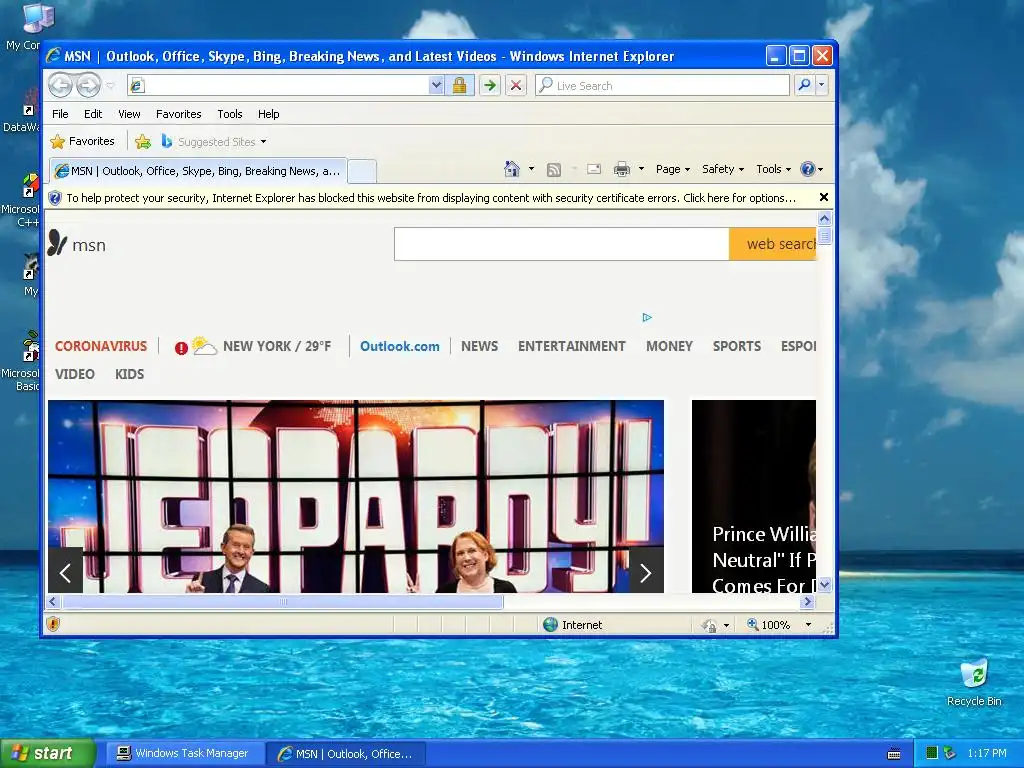Click the green Go arrow button
The width and height of the screenshot is (1024, 768).
click(x=489, y=85)
